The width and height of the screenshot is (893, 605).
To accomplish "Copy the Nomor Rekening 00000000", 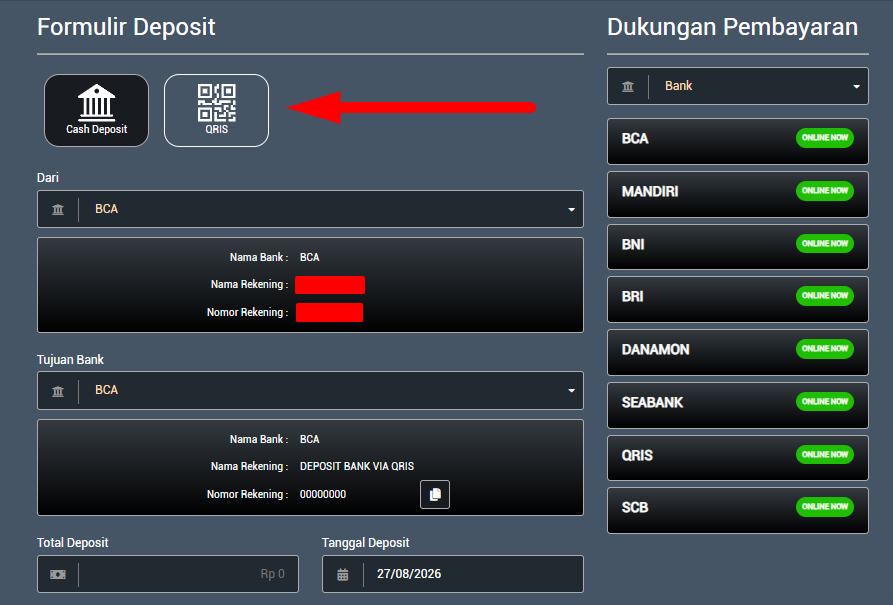I will (x=435, y=494).
